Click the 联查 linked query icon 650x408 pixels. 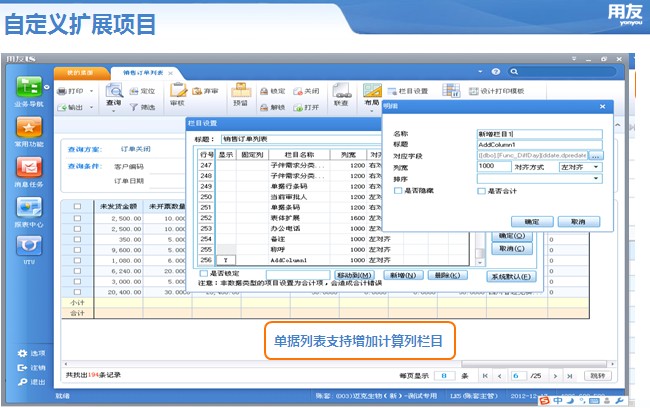342,90
